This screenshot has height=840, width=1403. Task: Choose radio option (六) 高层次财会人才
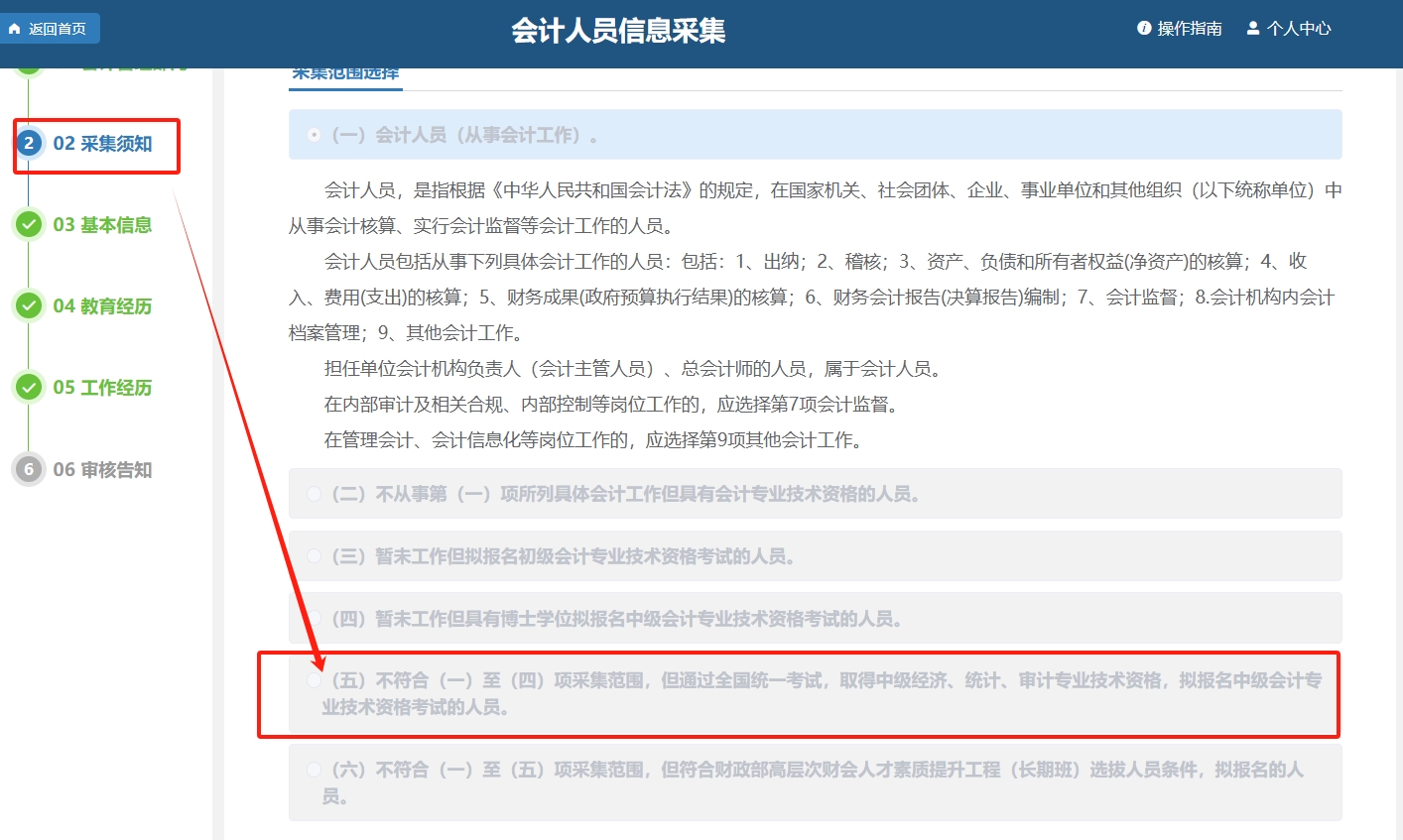coord(315,770)
